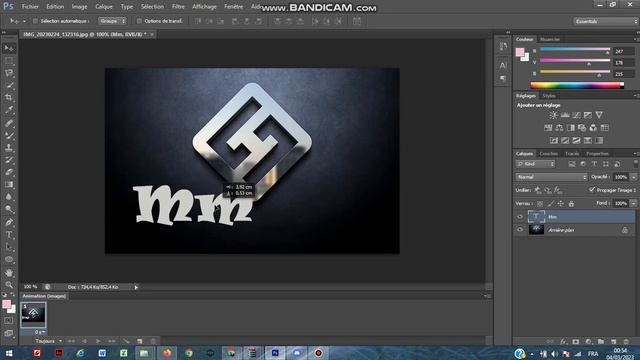This screenshot has width=640, height=360.
Task: Click the foreground color swatch in Couleur panel
Action: point(520,52)
